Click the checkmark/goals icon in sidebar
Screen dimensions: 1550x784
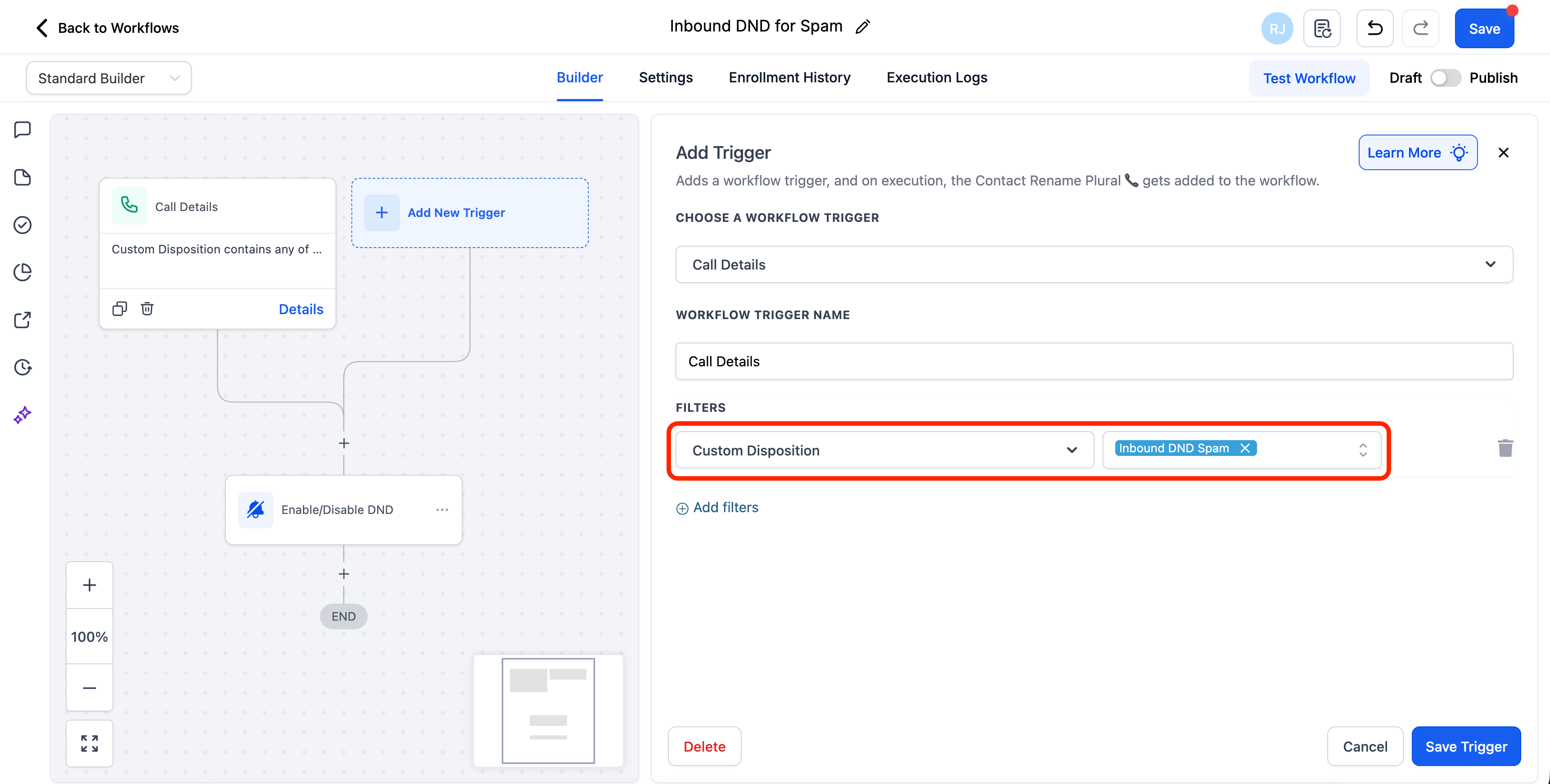[22, 225]
